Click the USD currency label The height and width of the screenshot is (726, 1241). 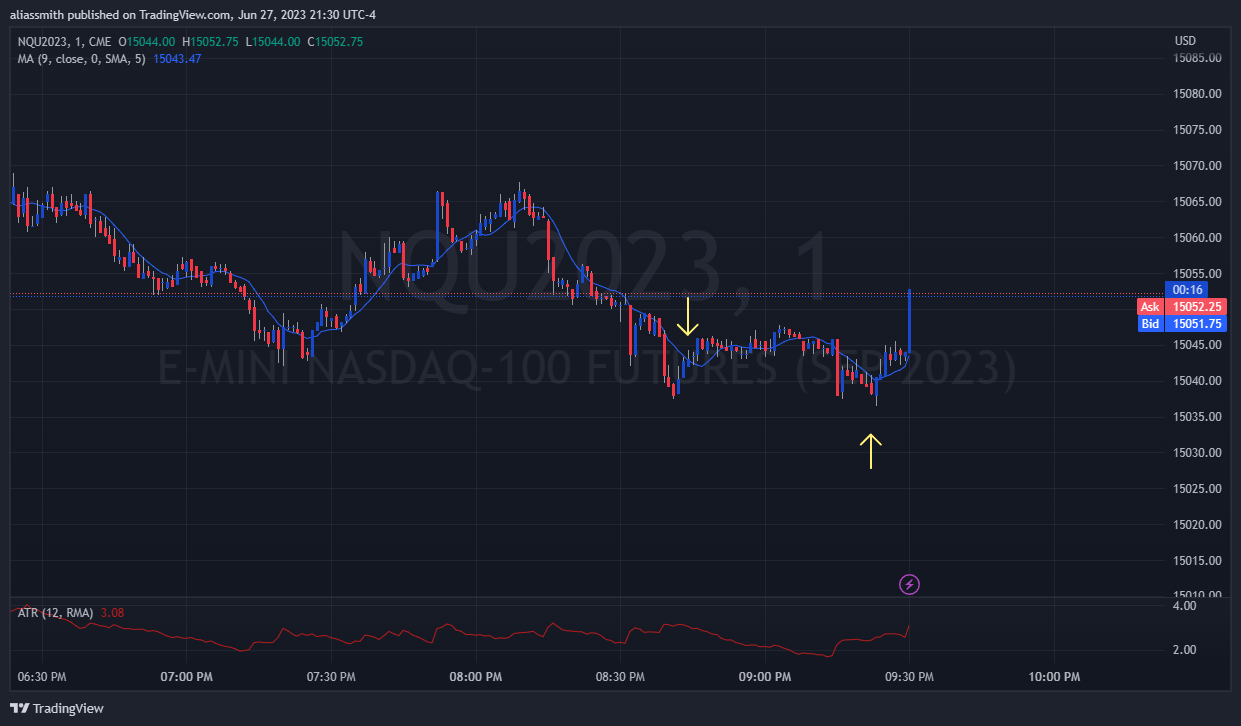tap(1185, 41)
